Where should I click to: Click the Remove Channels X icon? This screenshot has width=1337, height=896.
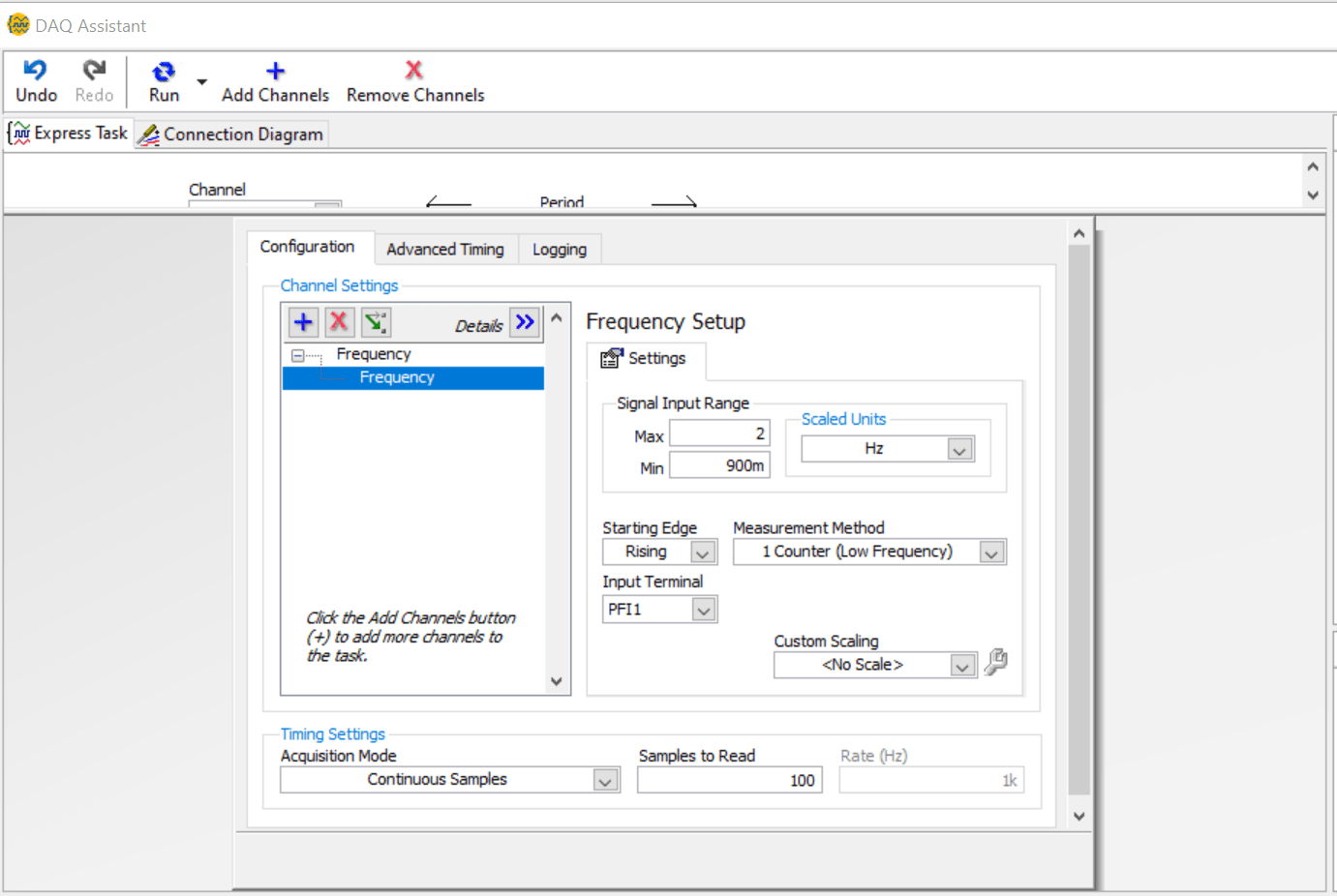click(414, 70)
